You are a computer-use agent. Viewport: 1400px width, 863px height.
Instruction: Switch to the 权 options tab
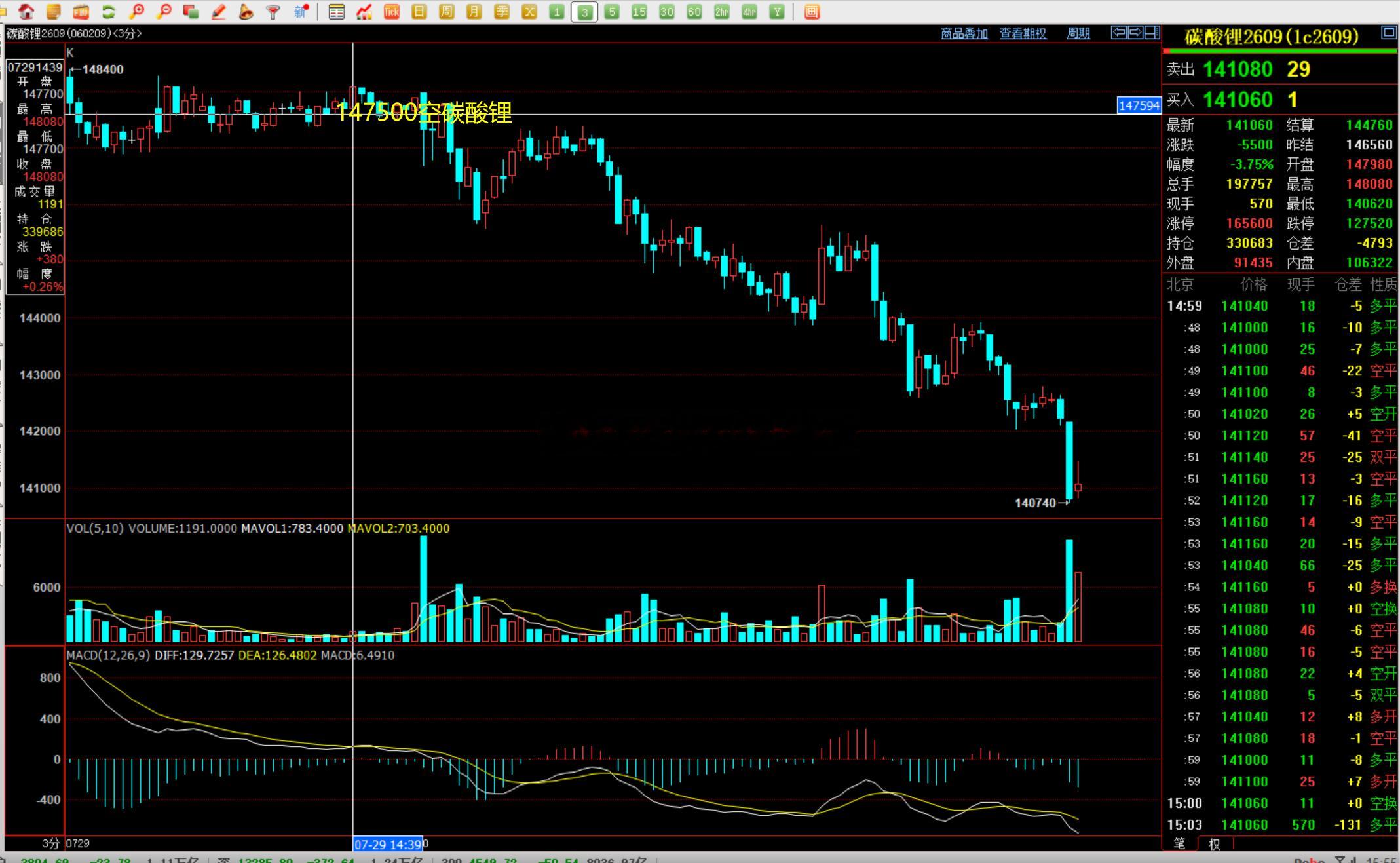(1215, 844)
